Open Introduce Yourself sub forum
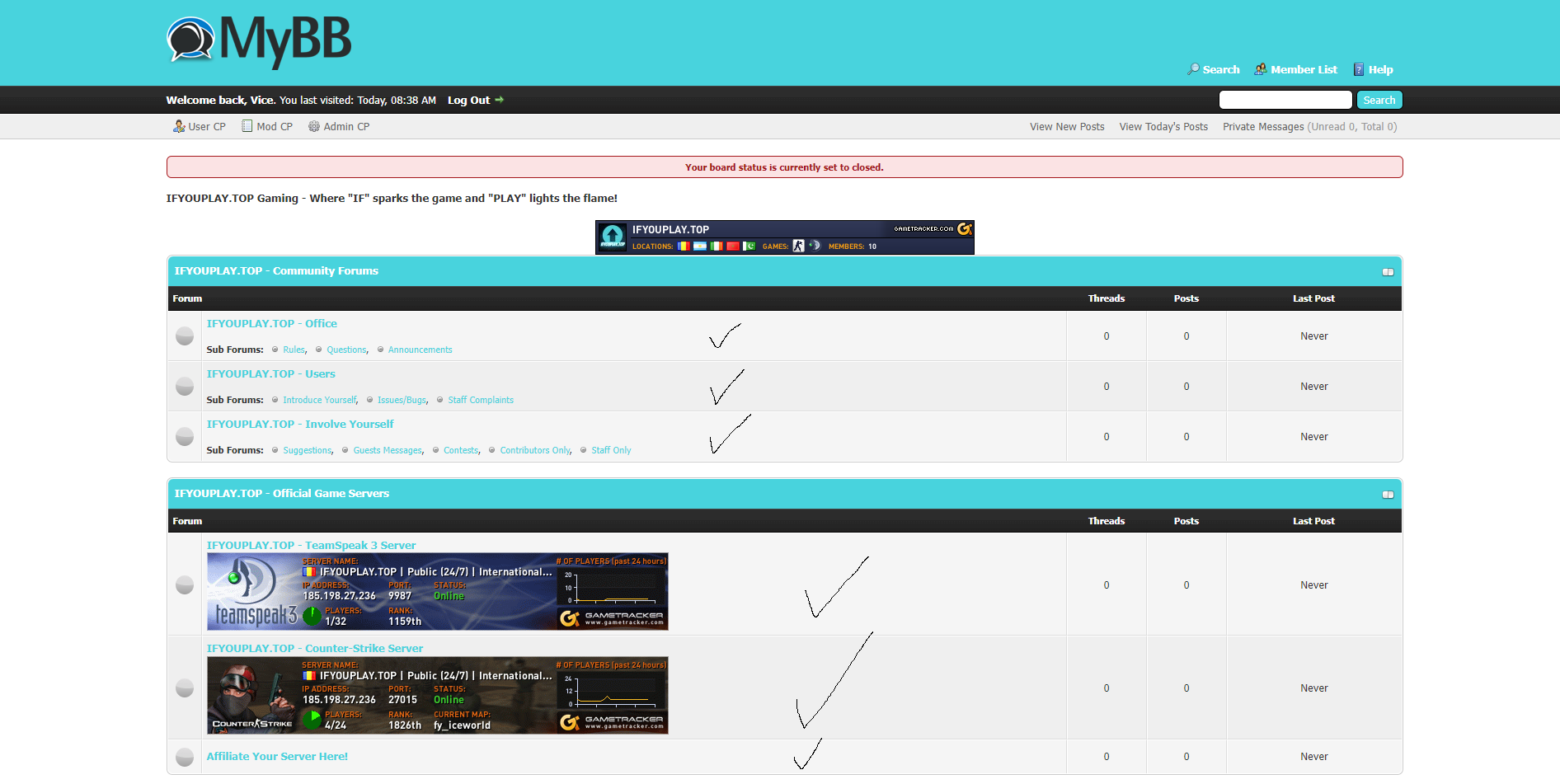This screenshot has width=1560, height=784. 320,401
